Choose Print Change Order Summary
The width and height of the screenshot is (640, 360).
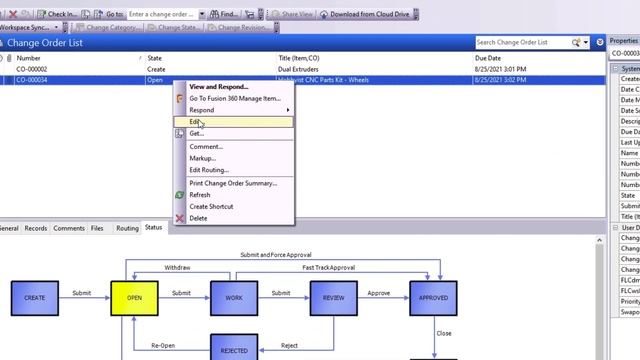[233, 183]
